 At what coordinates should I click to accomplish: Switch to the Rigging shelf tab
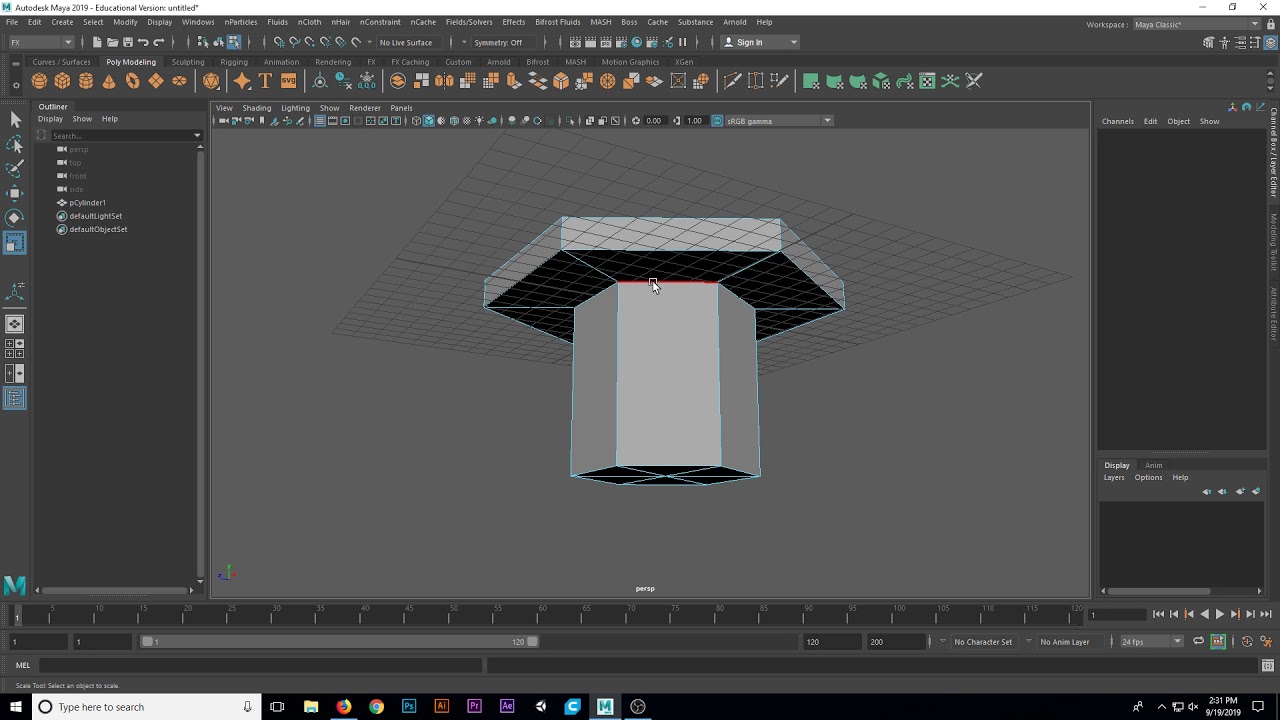(234, 62)
